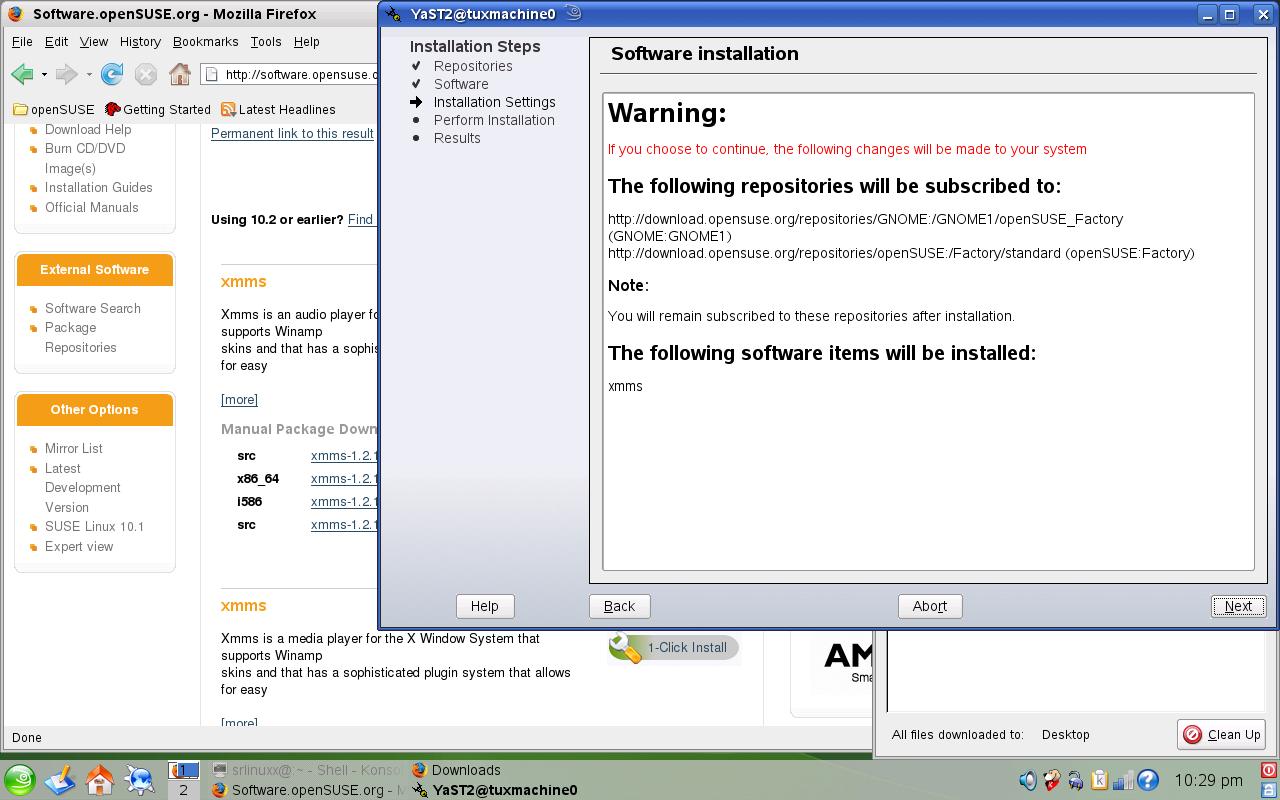
Task: Lock the session via the panel lock icon
Action: (1268, 789)
